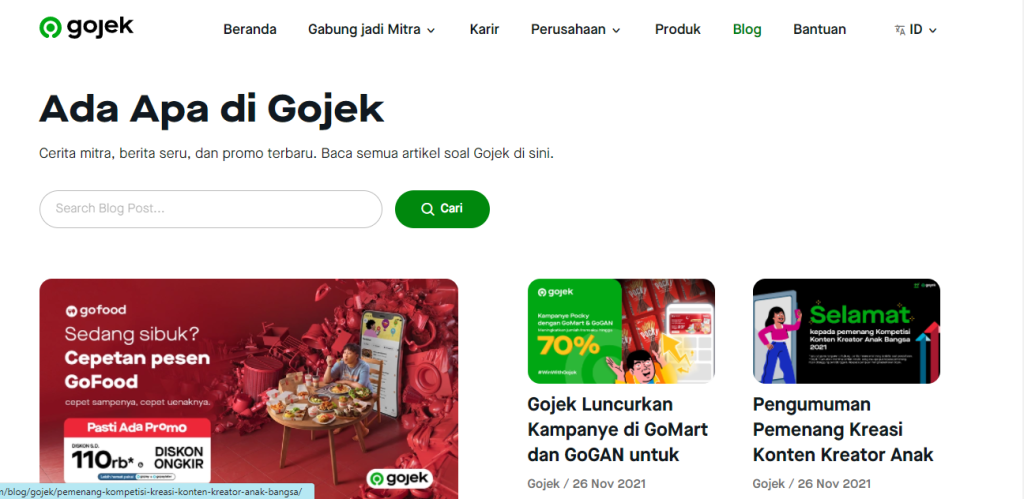Open the Beranda menu item
This screenshot has height=499, width=1024.
(x=249, y=29)
